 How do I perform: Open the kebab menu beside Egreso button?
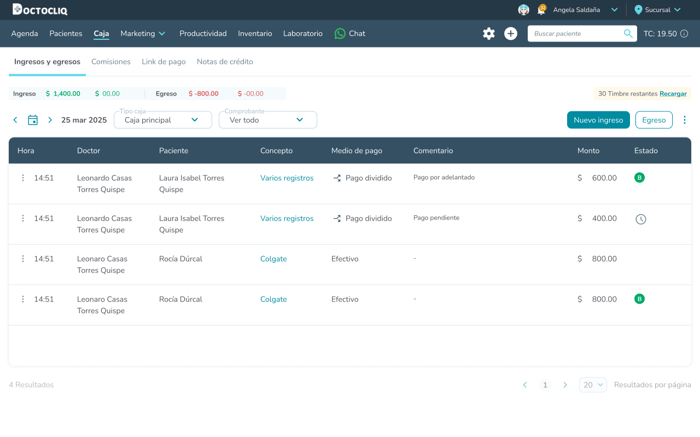[x=684, y=120]
